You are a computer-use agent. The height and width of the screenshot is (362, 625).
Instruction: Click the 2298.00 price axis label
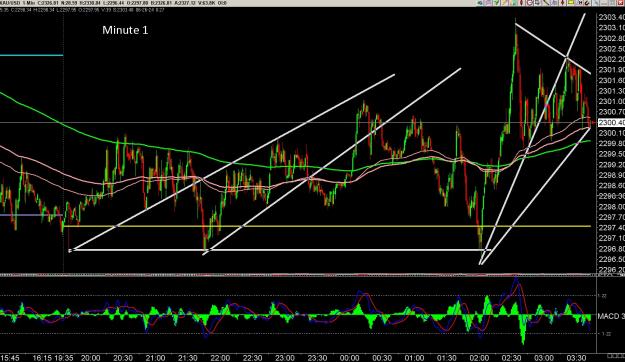(x=611, y=207)
